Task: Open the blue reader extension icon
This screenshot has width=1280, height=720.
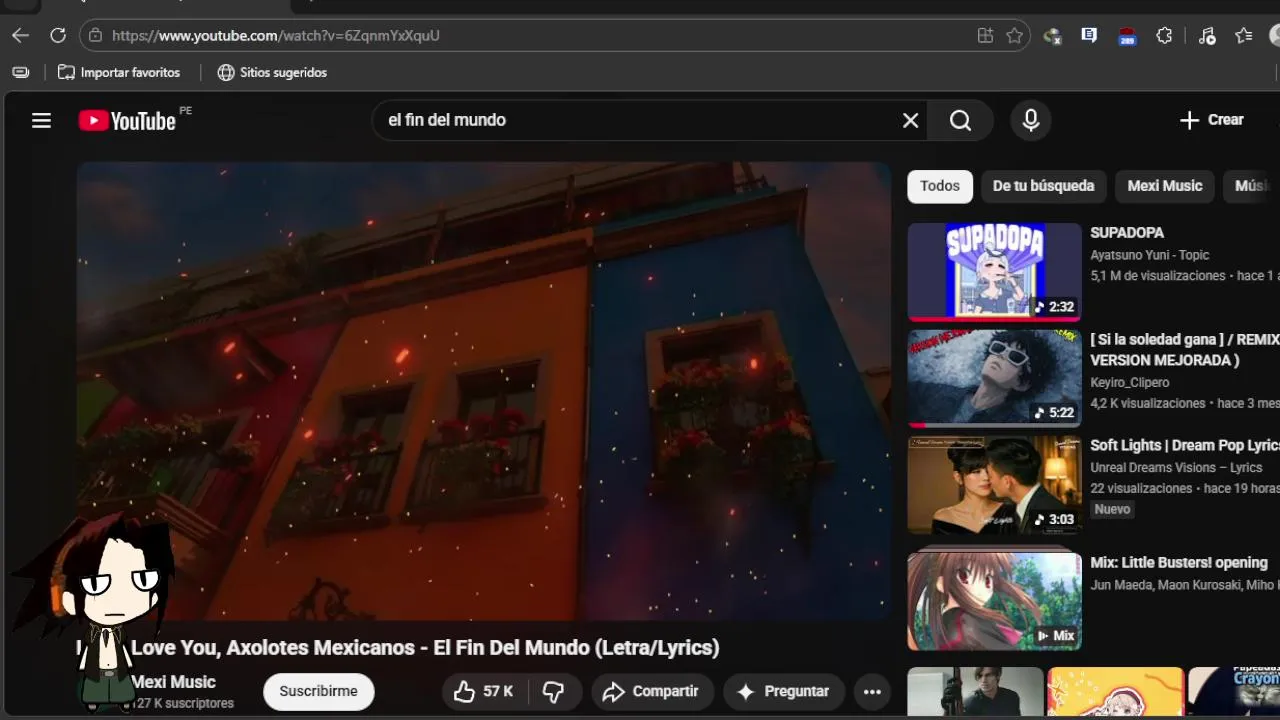Action: pyautogui.click(x=1089, y=35)
